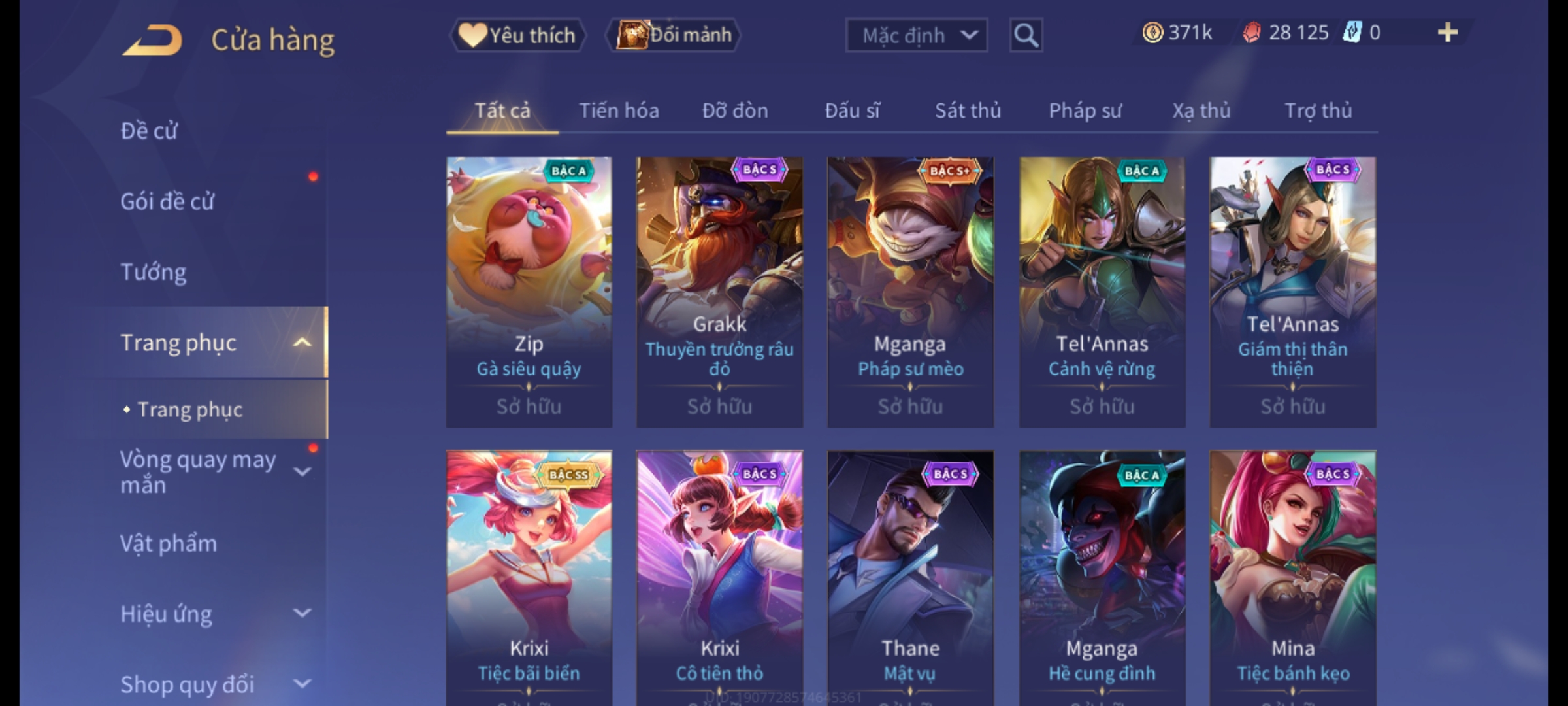Switch to the Pháp sư tab

(x=1085, y=110)
